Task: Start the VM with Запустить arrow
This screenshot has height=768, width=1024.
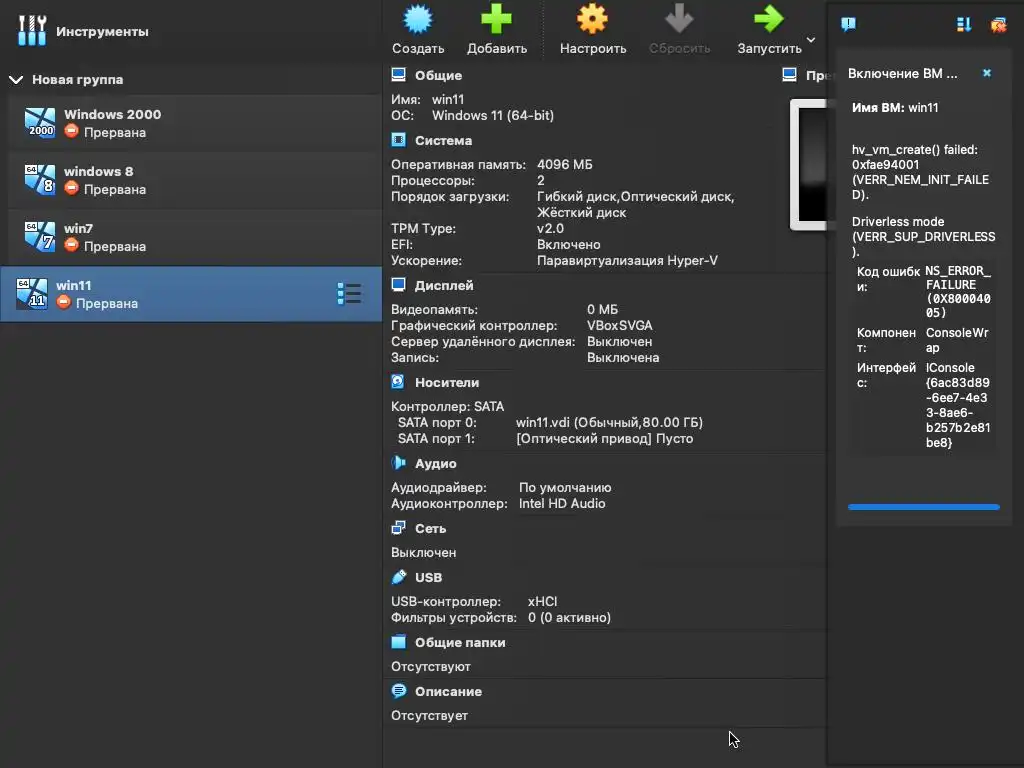Action: pyautogui.click(x=769, y=30)
